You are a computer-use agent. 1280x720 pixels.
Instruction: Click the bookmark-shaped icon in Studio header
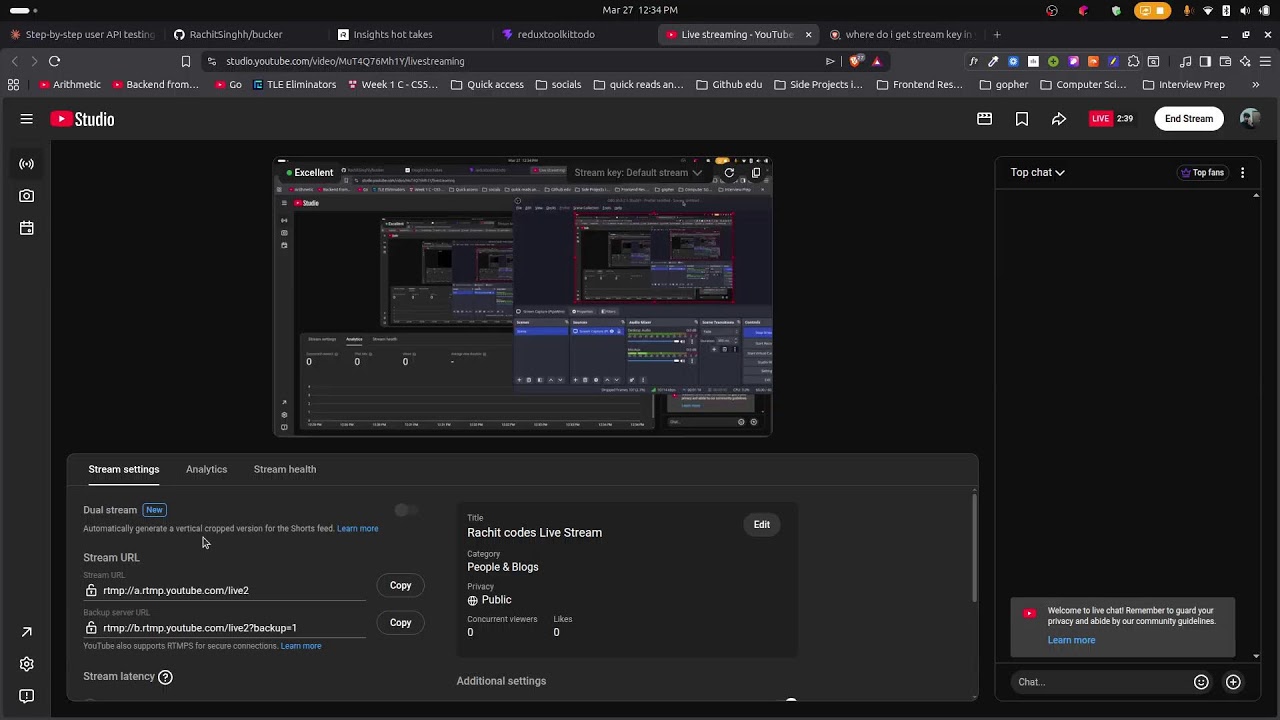1021,119
